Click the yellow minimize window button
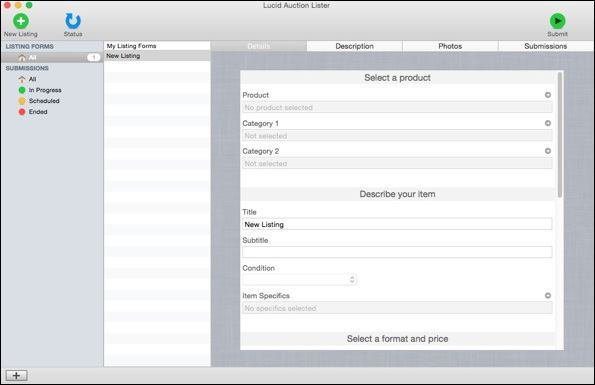Screen dimensions: 595x385 [18, 5]
